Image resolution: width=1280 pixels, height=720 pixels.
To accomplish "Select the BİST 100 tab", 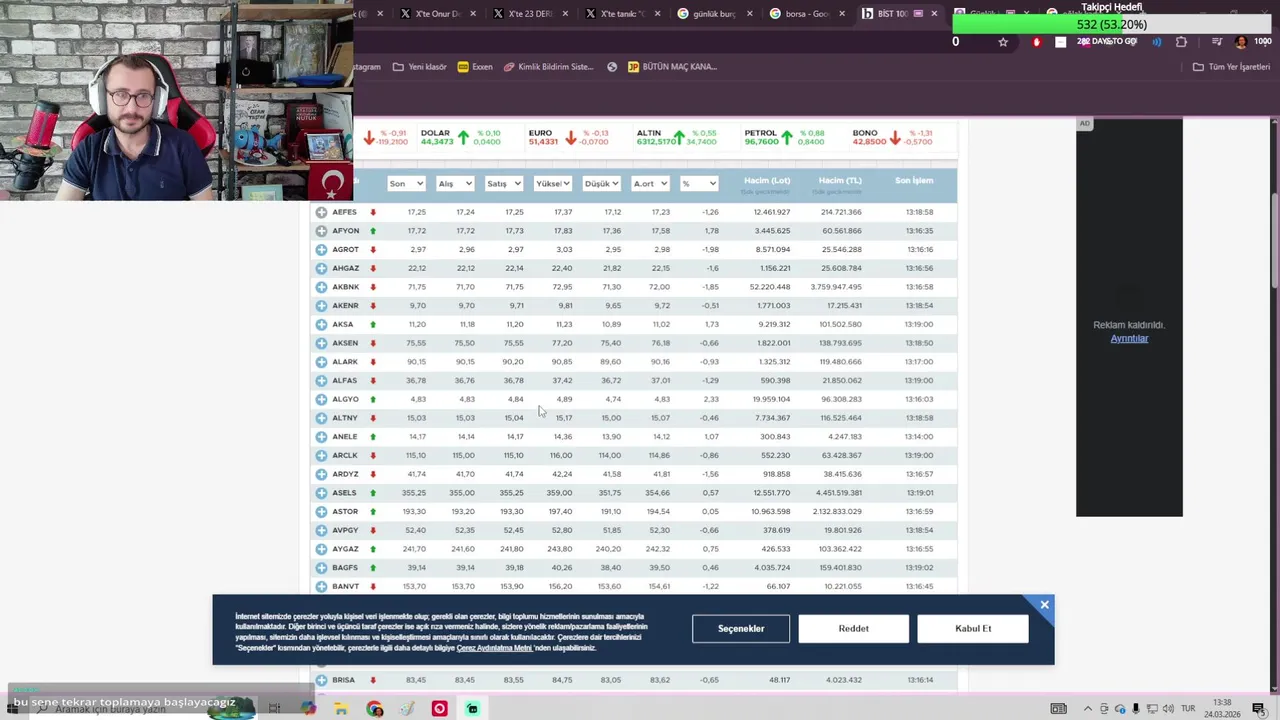I will (x=890, y=14).
